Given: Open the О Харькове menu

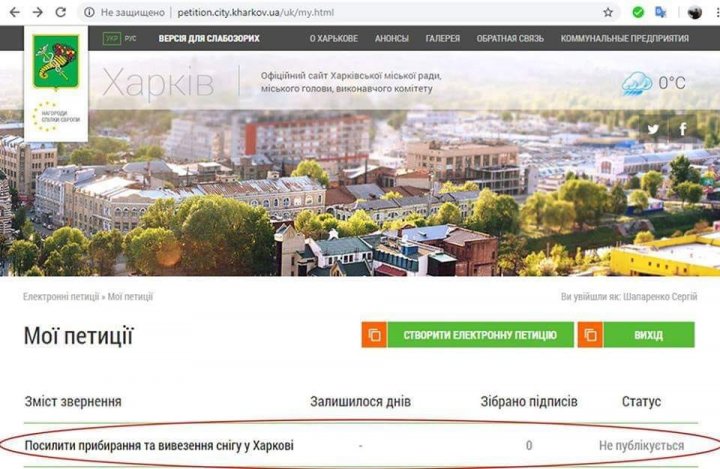Looking at the screenshot, I should click(334, 39).
